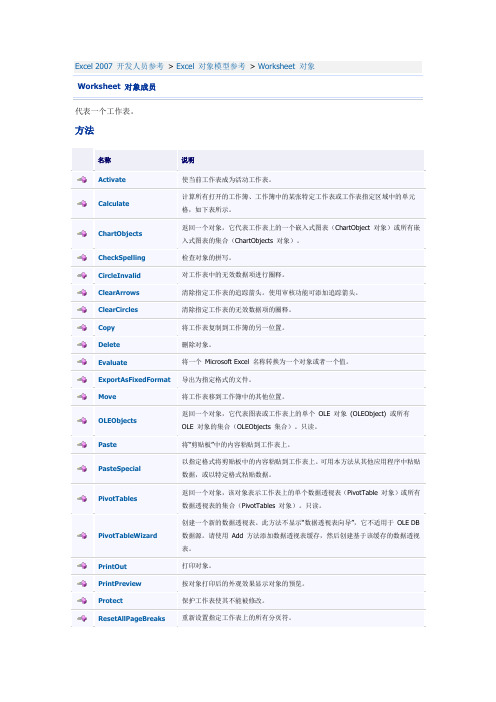Screen dimensions: 496x702
Task: Click the method icon beside Protect
Action: (82, 600)
